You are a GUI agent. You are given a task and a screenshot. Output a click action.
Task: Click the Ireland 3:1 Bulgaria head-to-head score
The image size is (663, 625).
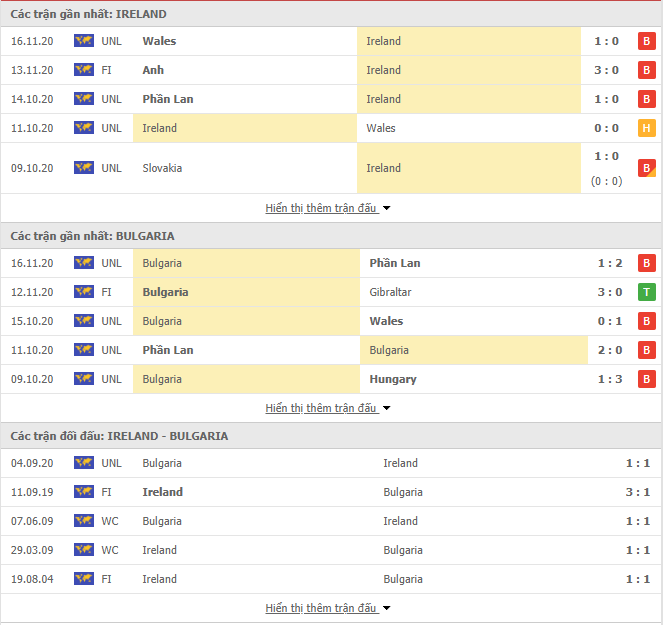click(x=638, y=492)
